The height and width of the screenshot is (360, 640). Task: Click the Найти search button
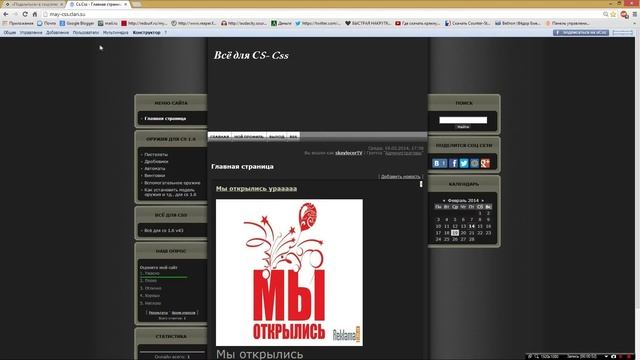[x=463, y=127]
